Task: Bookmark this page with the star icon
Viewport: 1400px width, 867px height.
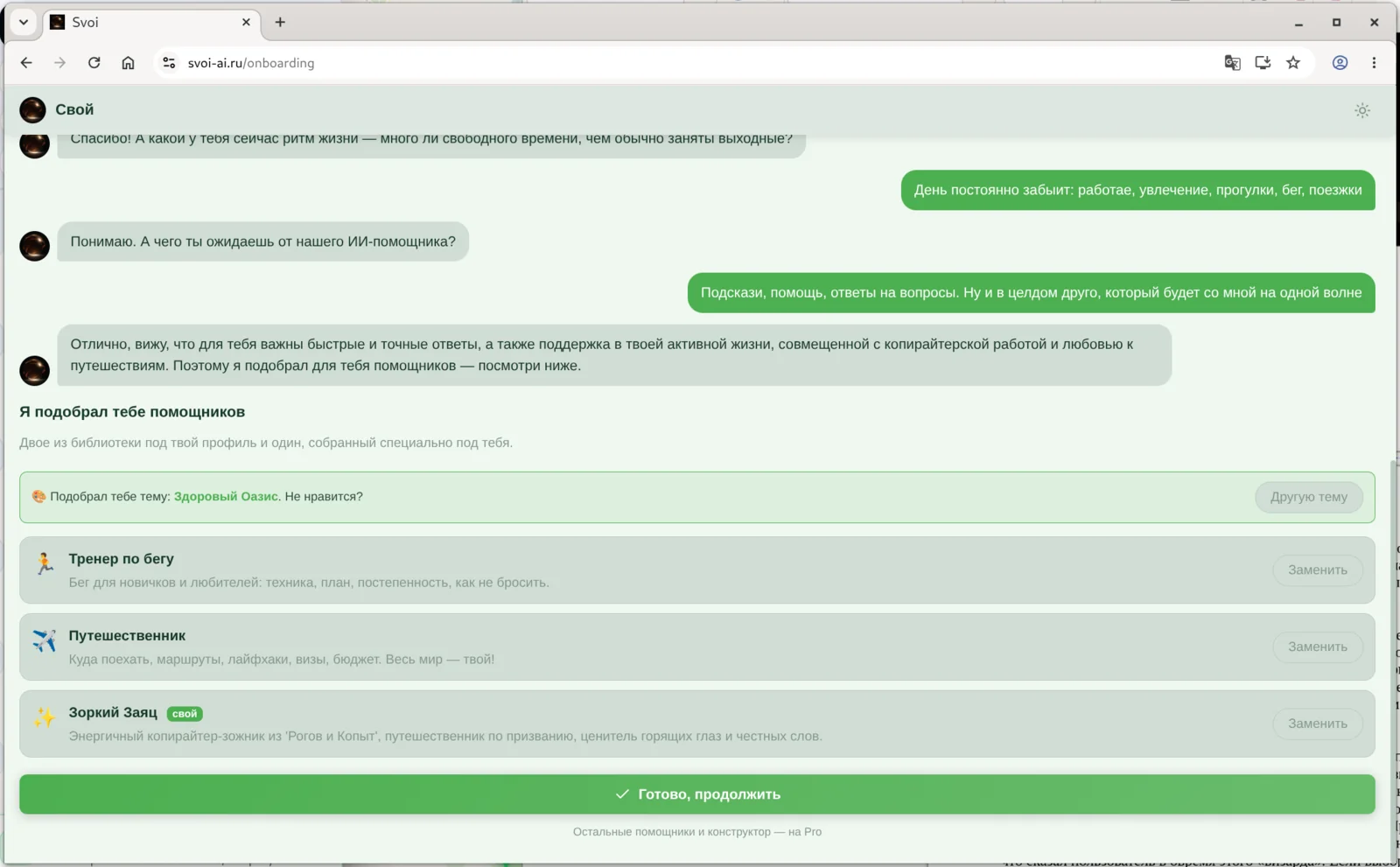Action: (1293, 63)
